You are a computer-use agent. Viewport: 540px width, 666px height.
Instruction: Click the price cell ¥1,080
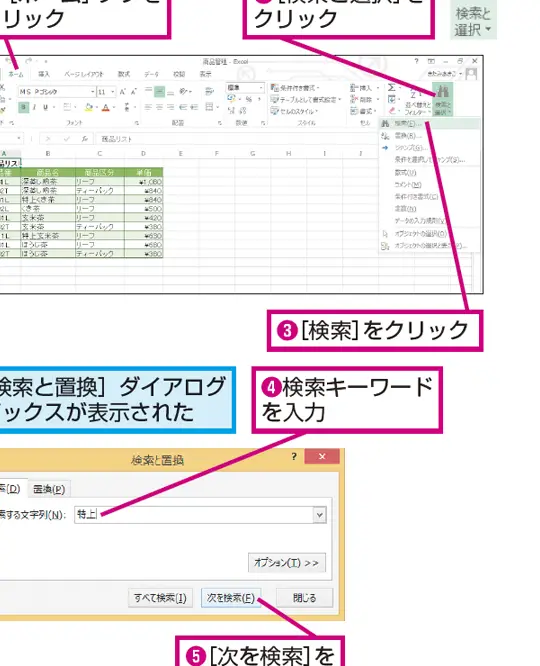[144, 182]
